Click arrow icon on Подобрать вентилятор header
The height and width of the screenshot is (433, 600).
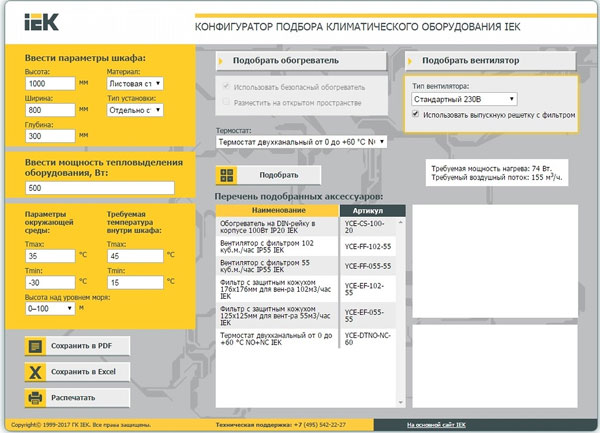(410, 61)
